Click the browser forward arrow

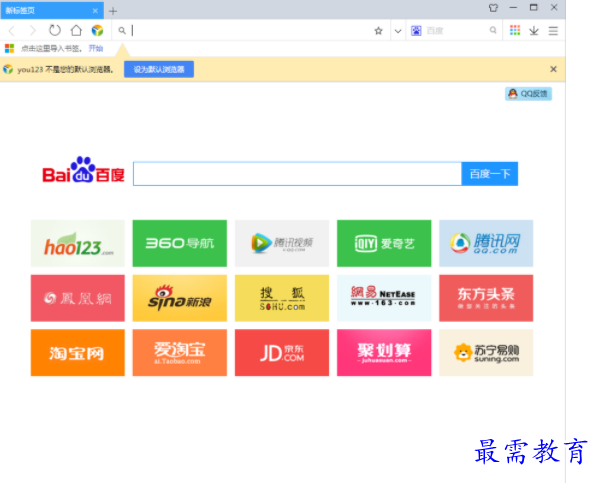tap(33, 30)
